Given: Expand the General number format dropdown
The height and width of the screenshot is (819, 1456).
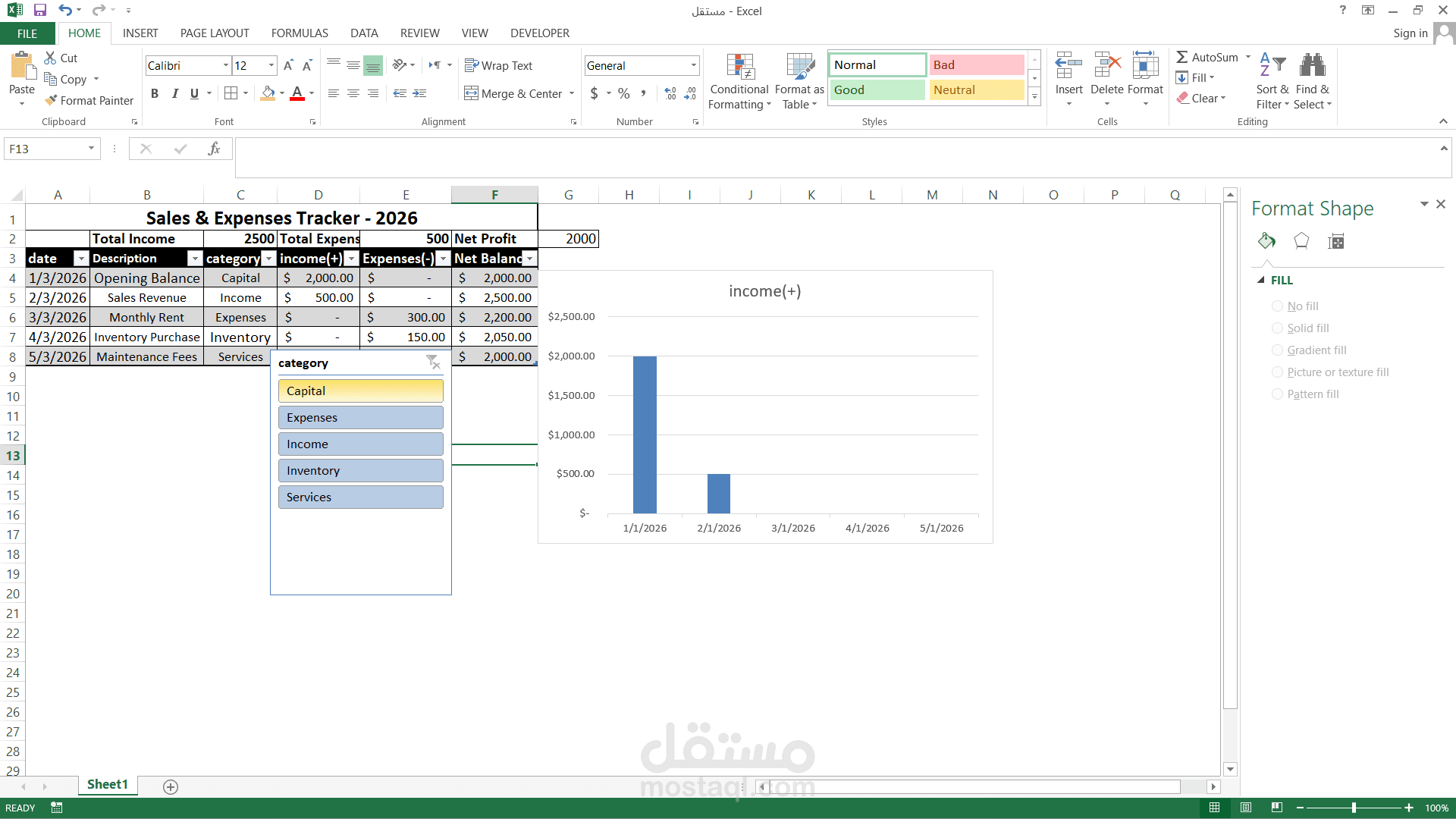Looking at the screenshot, I should coord(693,65).
